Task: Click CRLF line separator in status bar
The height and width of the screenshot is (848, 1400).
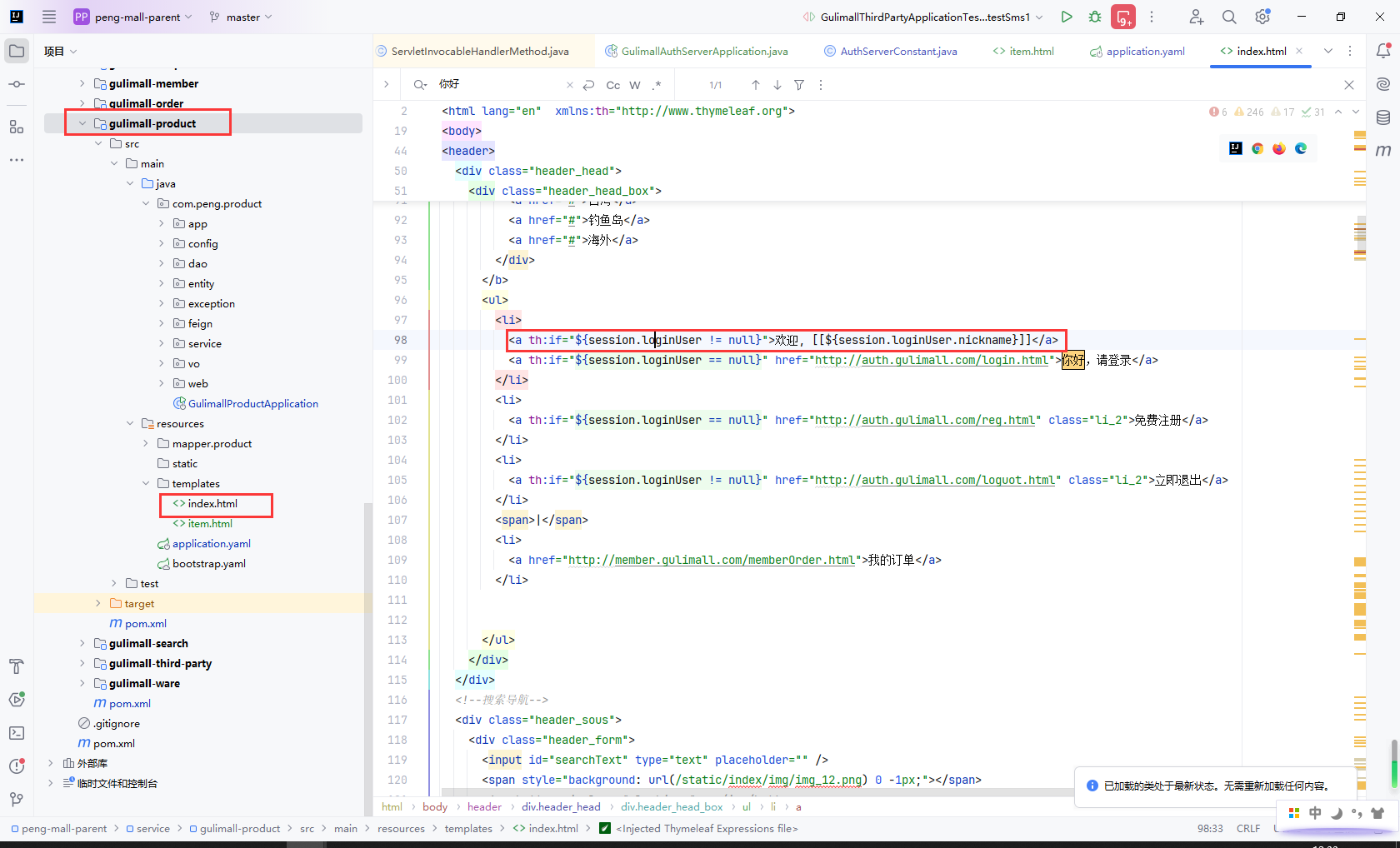Action: (1248, 828)
